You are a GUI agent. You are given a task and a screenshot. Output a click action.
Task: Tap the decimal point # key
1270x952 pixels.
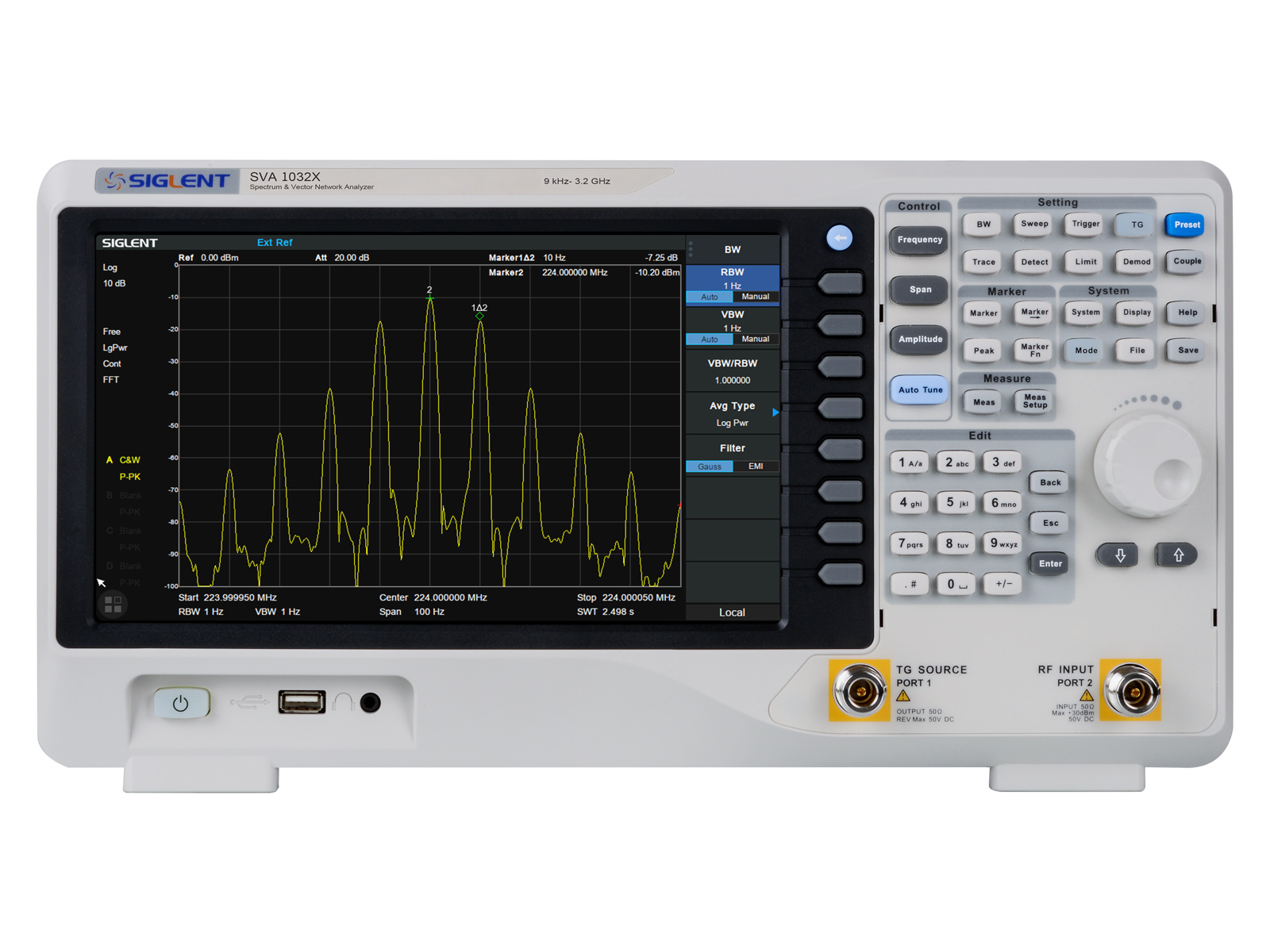(910, 585)
